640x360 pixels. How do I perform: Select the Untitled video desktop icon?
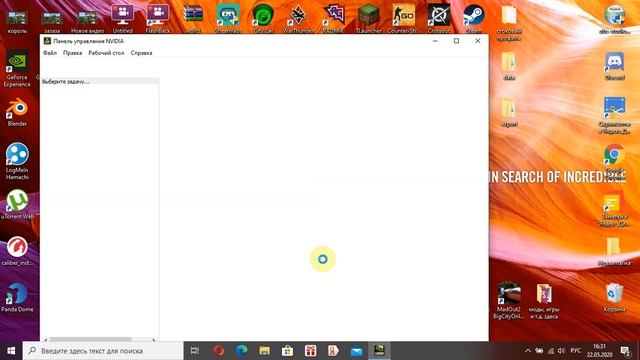[122, 18]
